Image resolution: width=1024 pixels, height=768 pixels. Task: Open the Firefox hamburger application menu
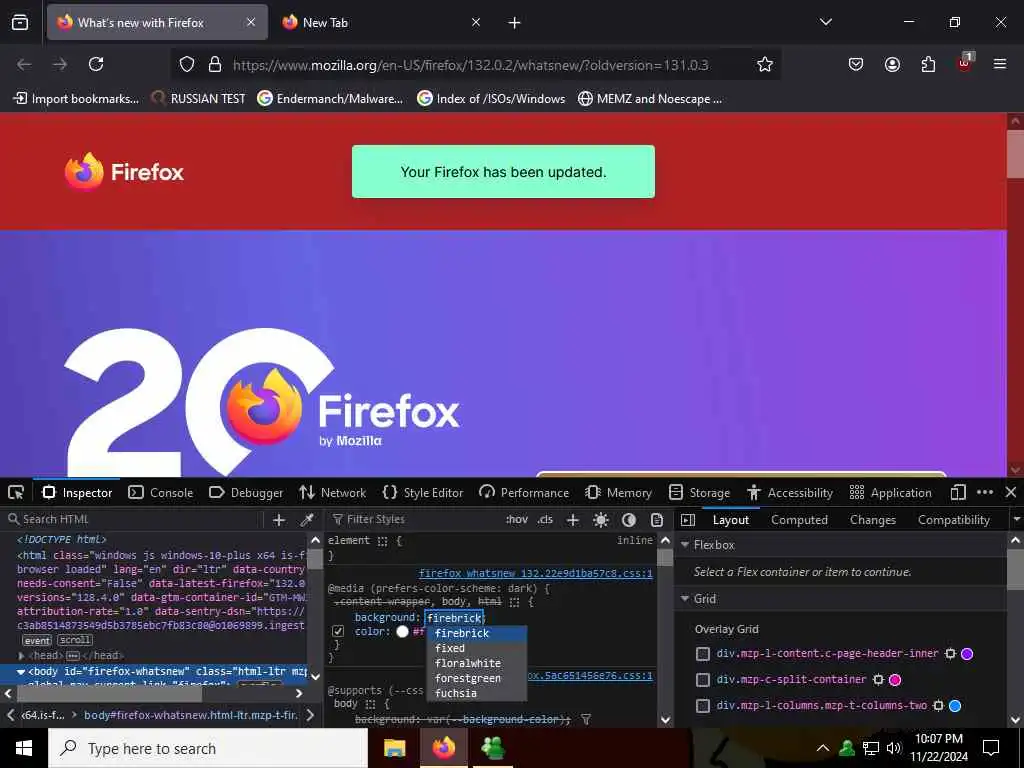[x=1000, y=64]
